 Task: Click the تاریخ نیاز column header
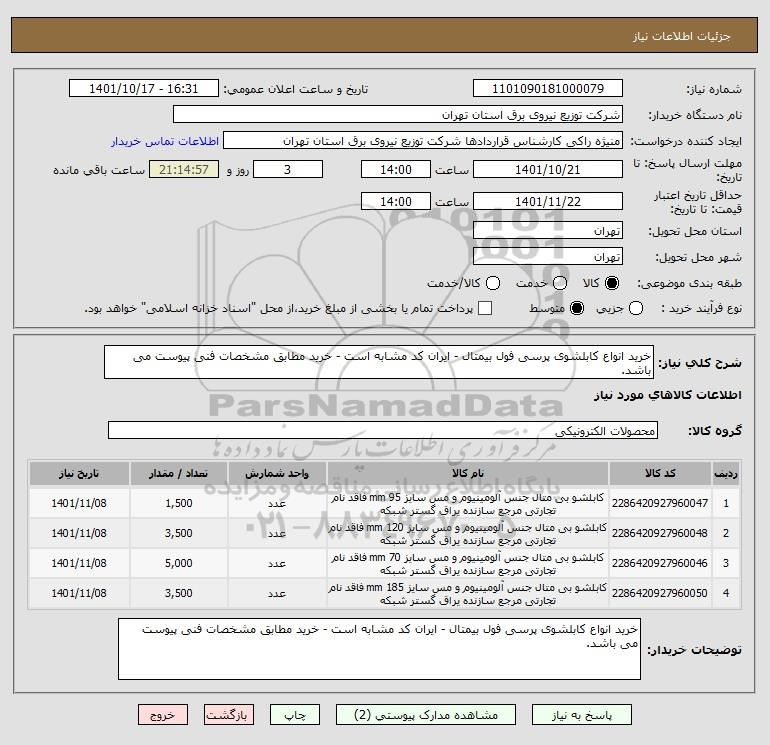point(79,473)
